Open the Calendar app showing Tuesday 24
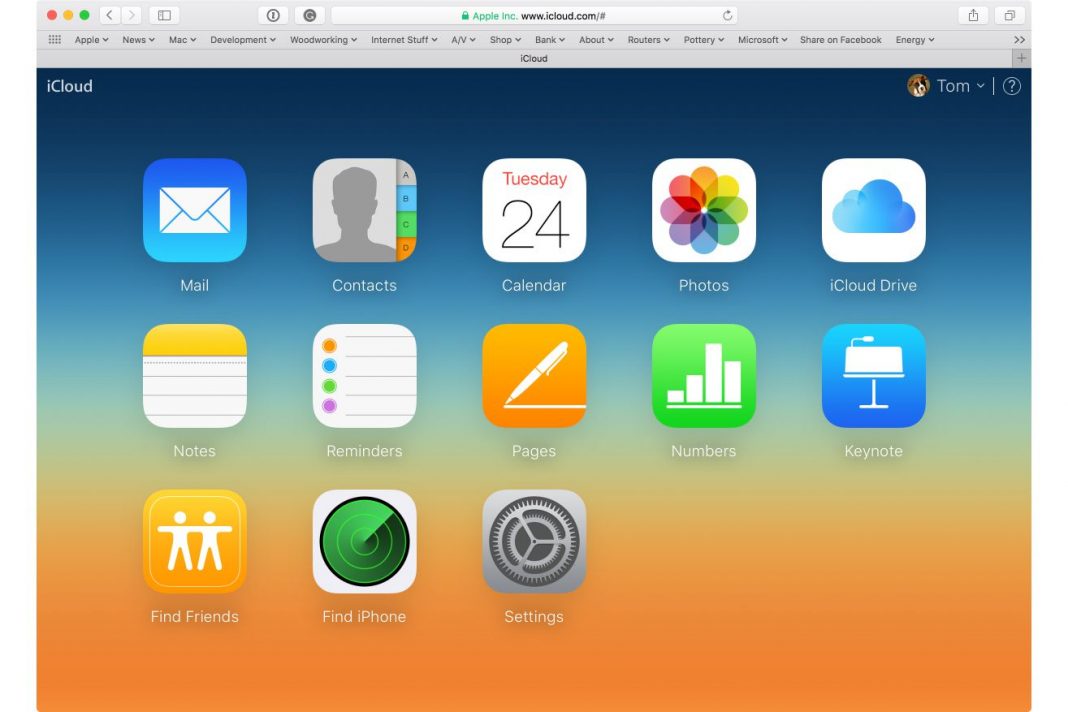The width and height of the screenshot is (1068, 712). pos(534,211)
